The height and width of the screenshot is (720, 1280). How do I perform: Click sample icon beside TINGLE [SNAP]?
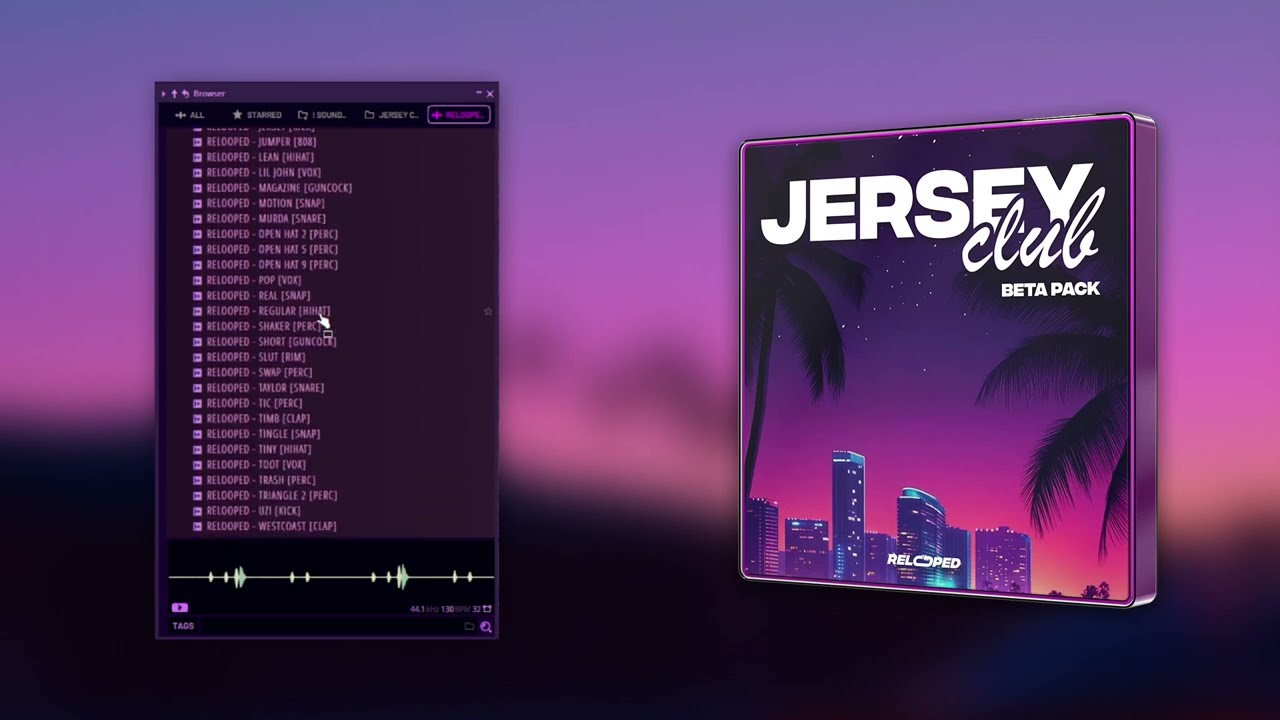198,434
